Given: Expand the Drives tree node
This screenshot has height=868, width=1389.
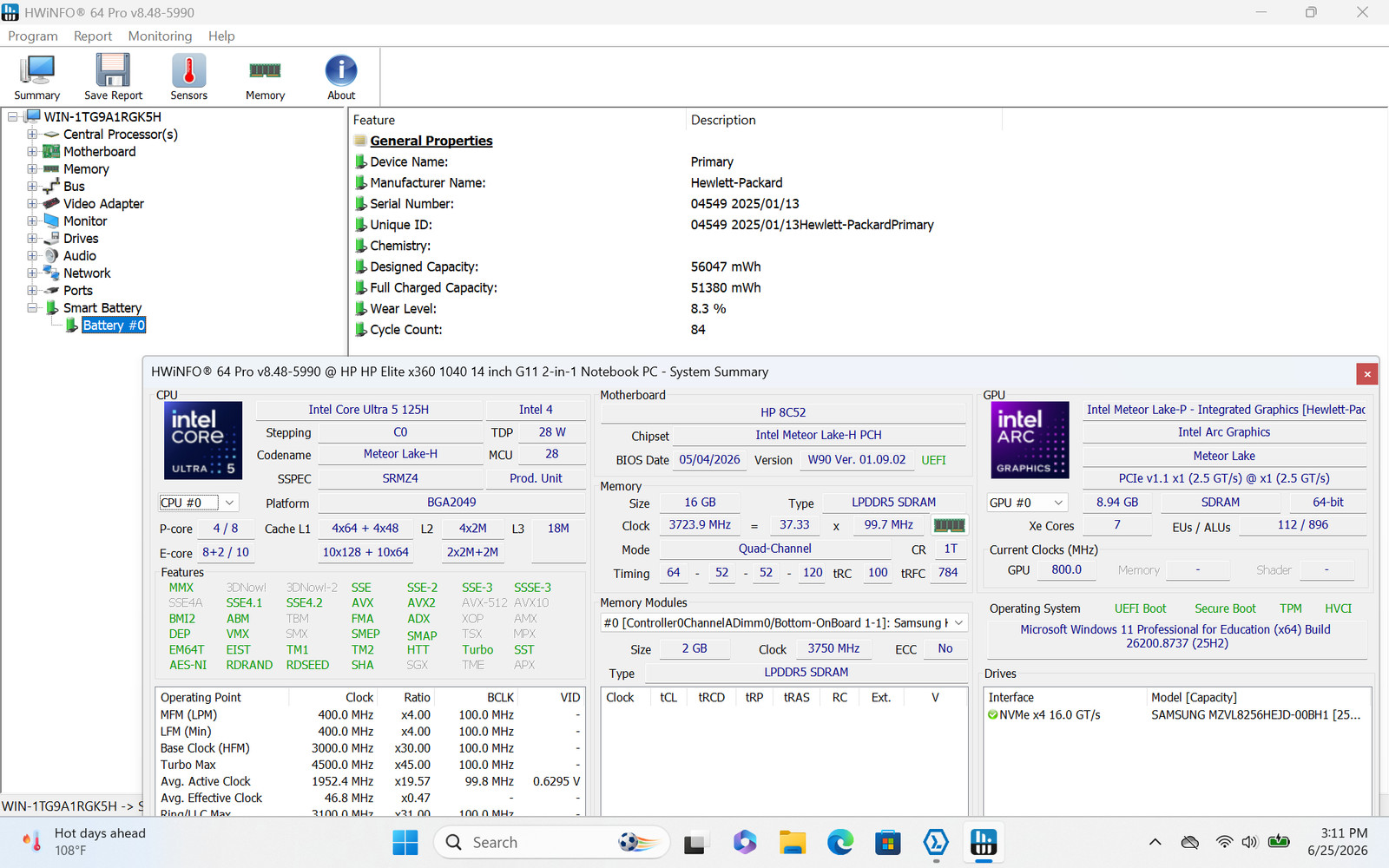Looking at the screenshot, I should 32,239.
